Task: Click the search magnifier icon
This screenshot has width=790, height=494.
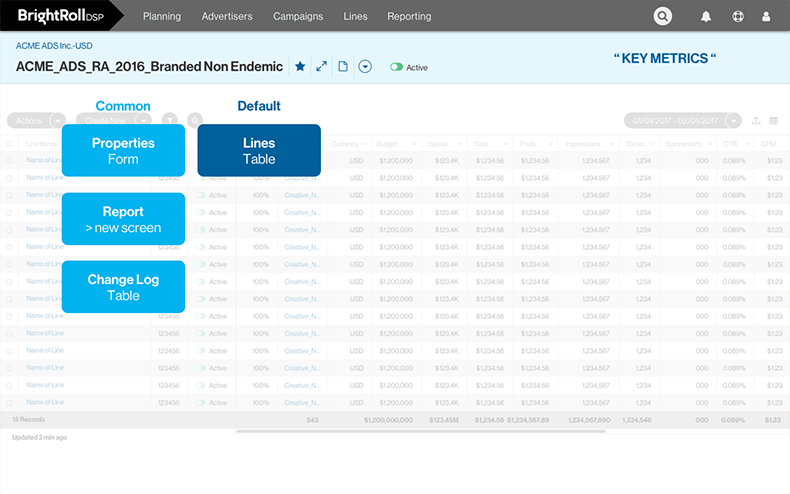Action: pyautogui.click(x=663, y=16)
